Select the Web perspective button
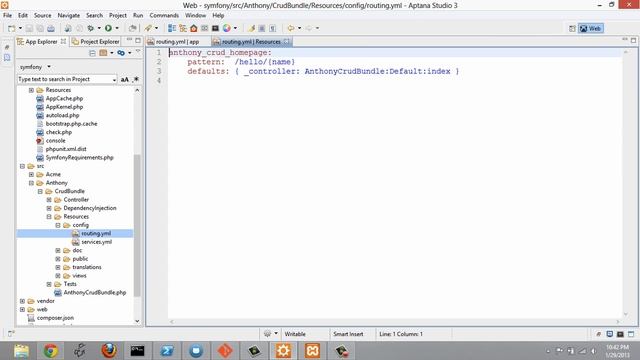Image resolution: width=640 pixels, height=360 pixels. [x=591, y=28]
